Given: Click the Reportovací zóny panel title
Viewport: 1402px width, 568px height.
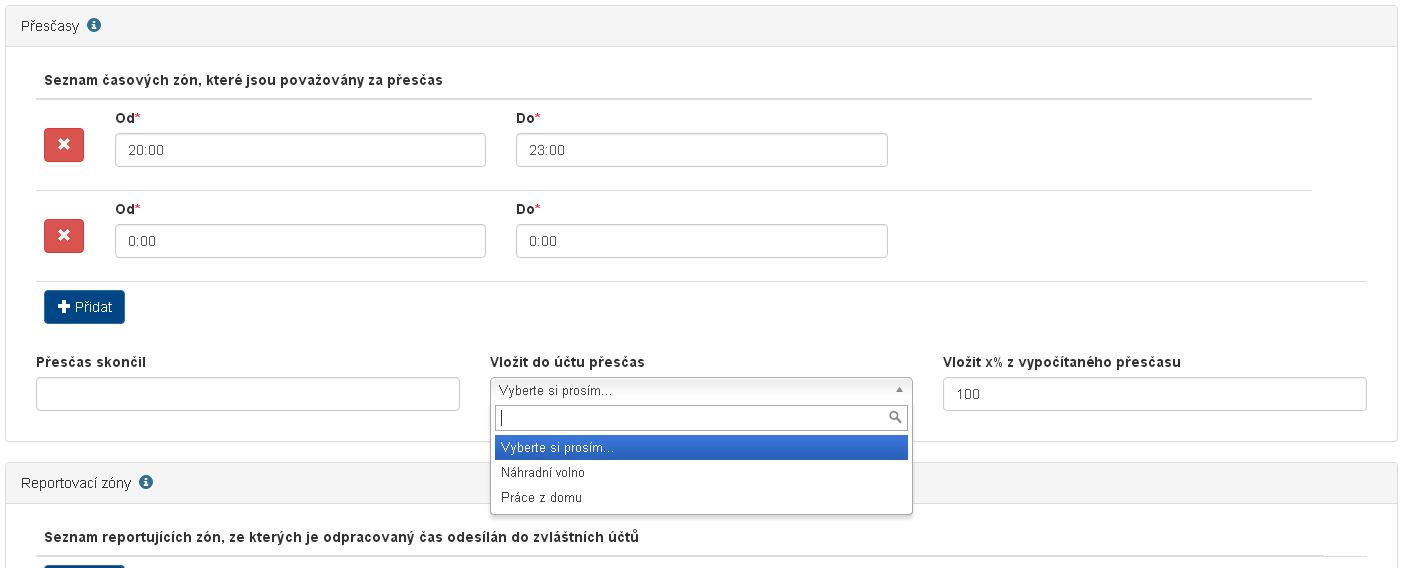Looking at the screenshot, I should tap(76, 482).
